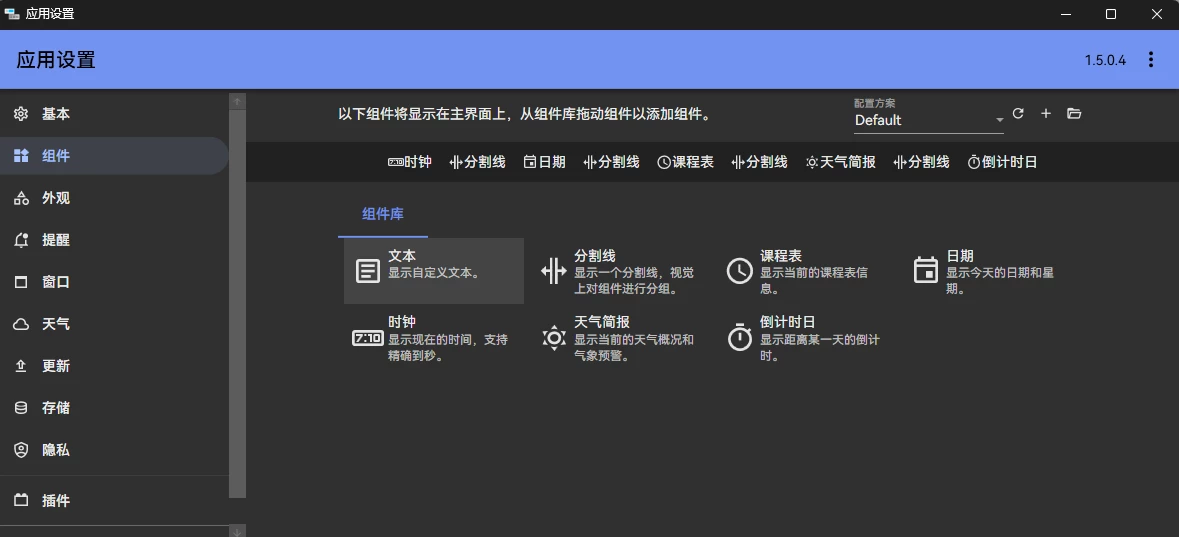Image resolution: width=1179 pixels, height=537 pixels.
Task: Click the 倒计时日 title in the library
Action: (x=787, y=322)
